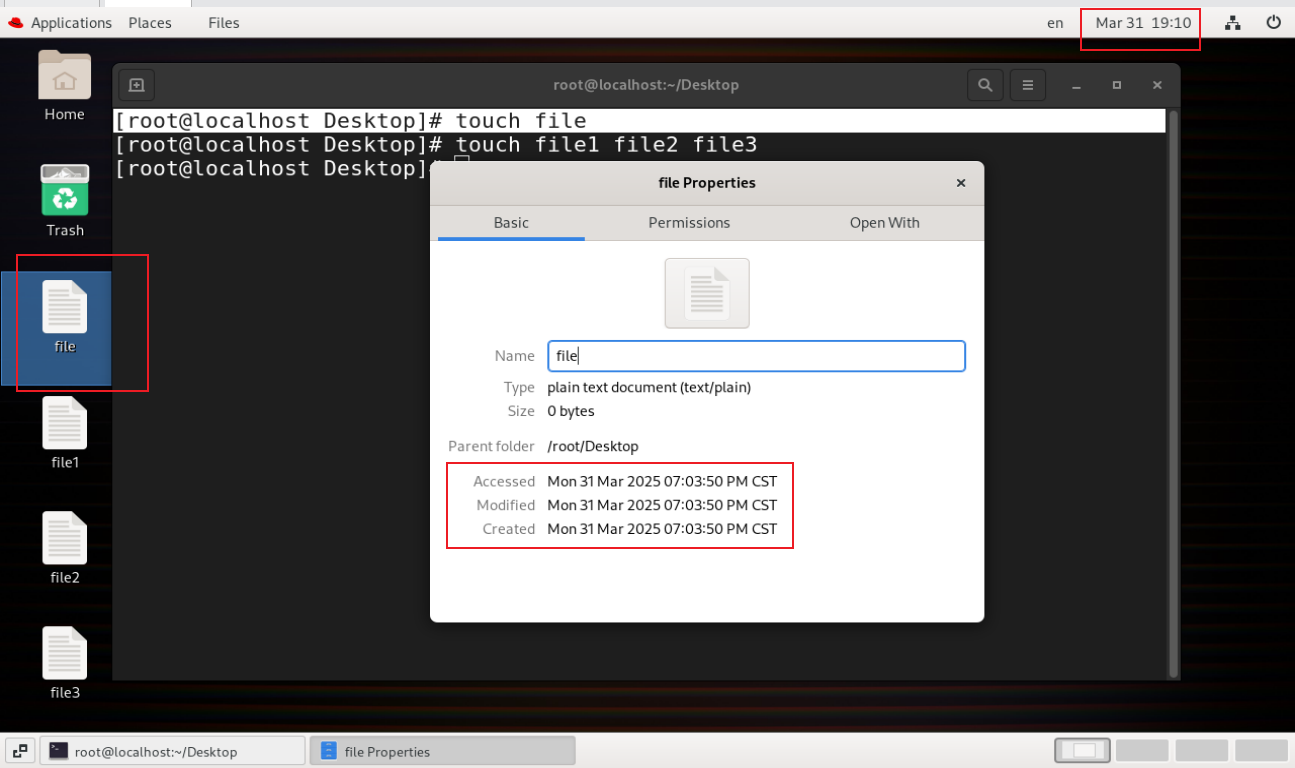The height and width of the screenshot is (768, 1295).
Task: Switch to the Open With tab
Action: 884,223
